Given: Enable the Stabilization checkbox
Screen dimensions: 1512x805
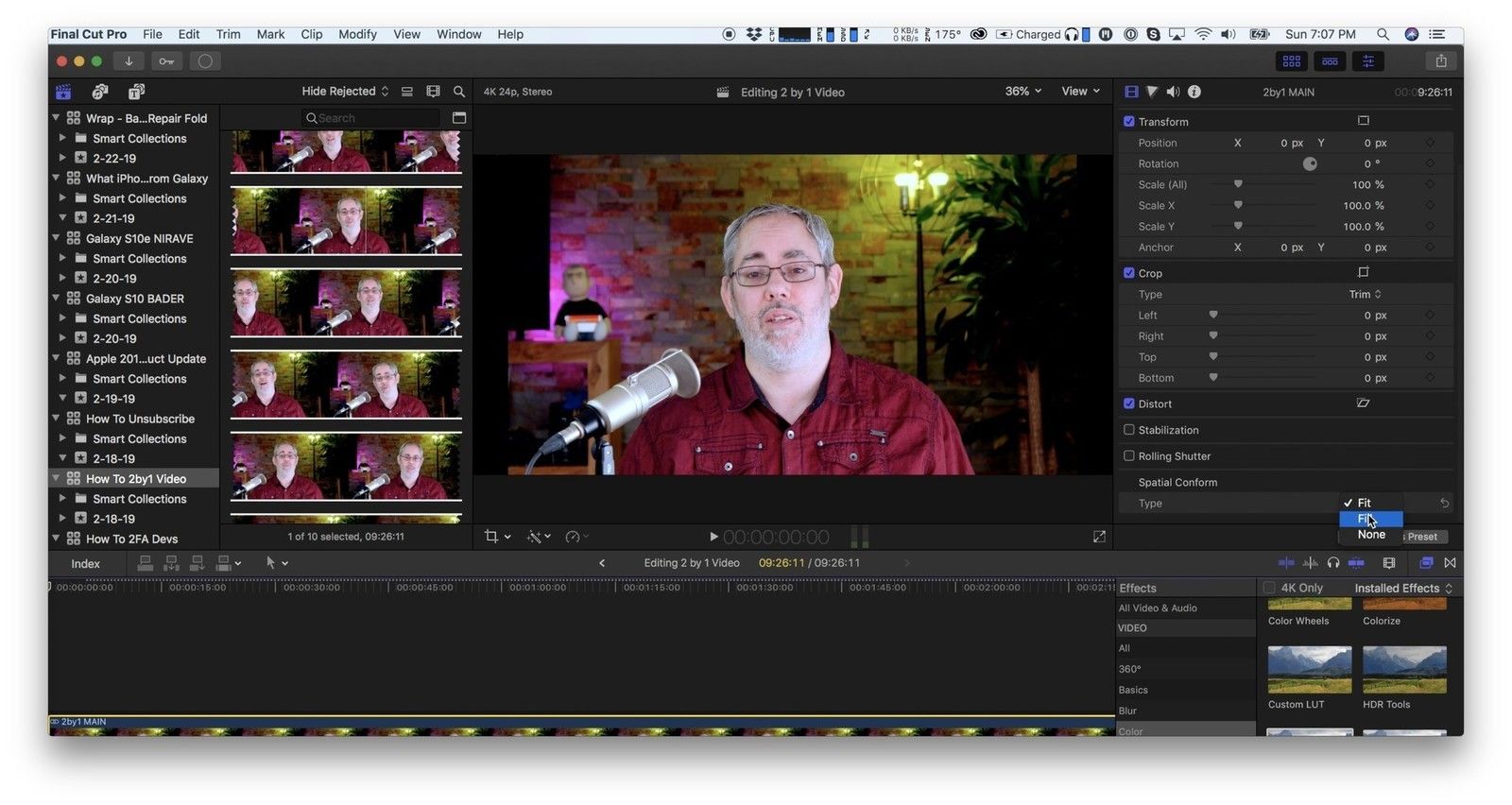Looking at the screenshot, I should click(1128, 430).
